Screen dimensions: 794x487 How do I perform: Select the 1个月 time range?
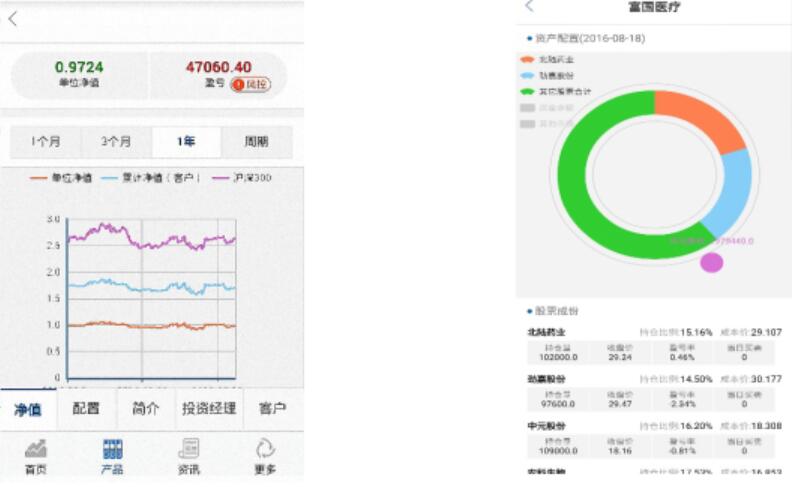click(45, 142)
